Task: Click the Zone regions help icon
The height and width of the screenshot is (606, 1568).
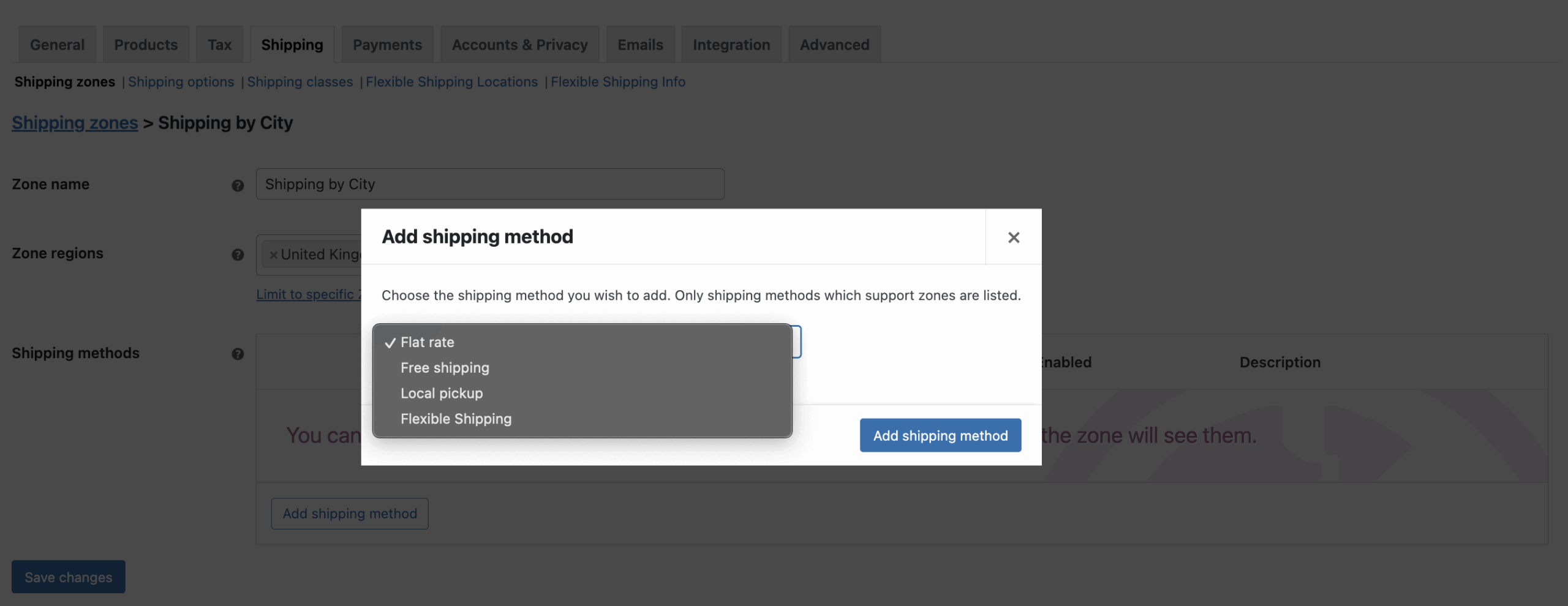Action: pos(238,255)
